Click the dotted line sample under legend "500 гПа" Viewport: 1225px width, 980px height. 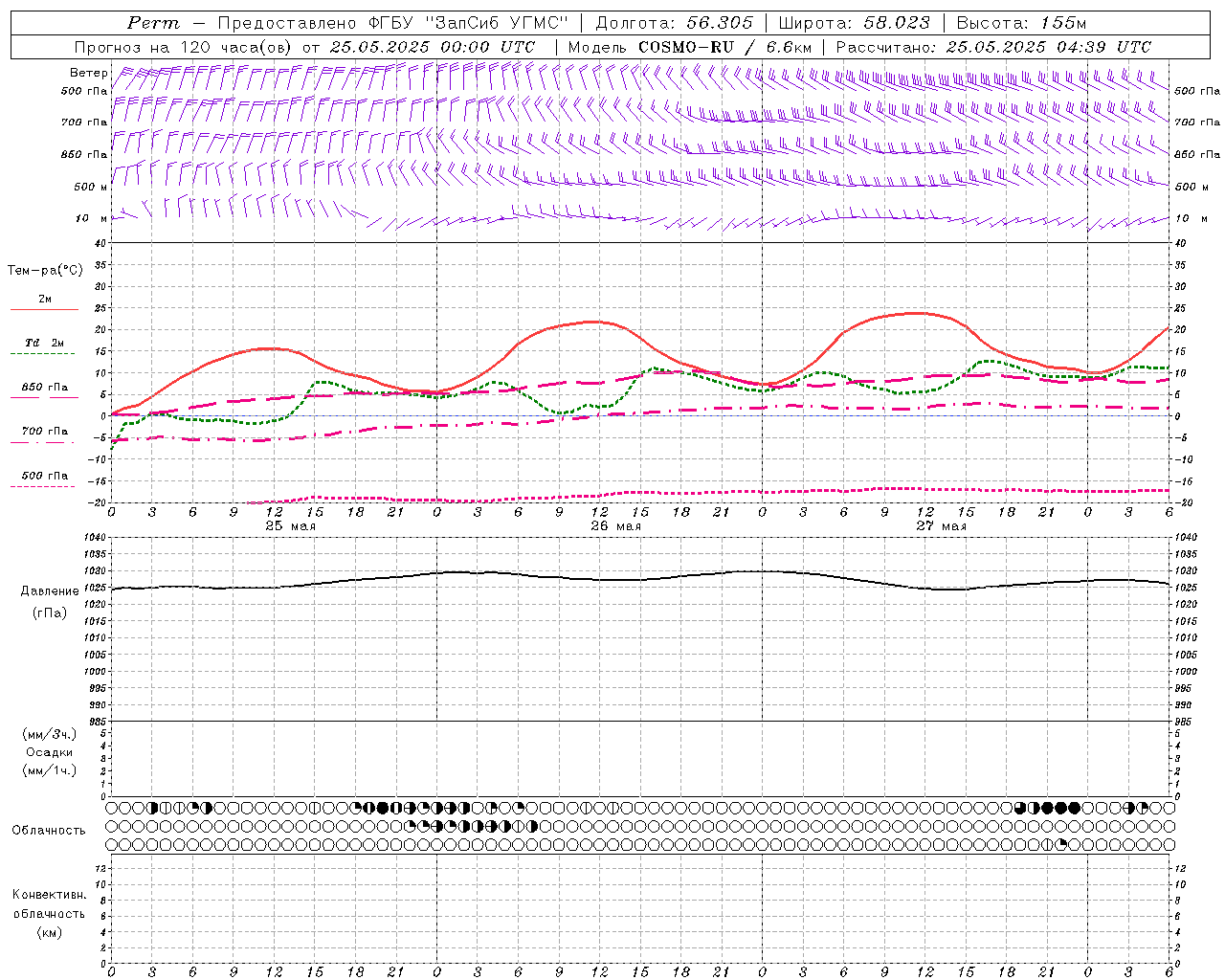tap(42, 487)
